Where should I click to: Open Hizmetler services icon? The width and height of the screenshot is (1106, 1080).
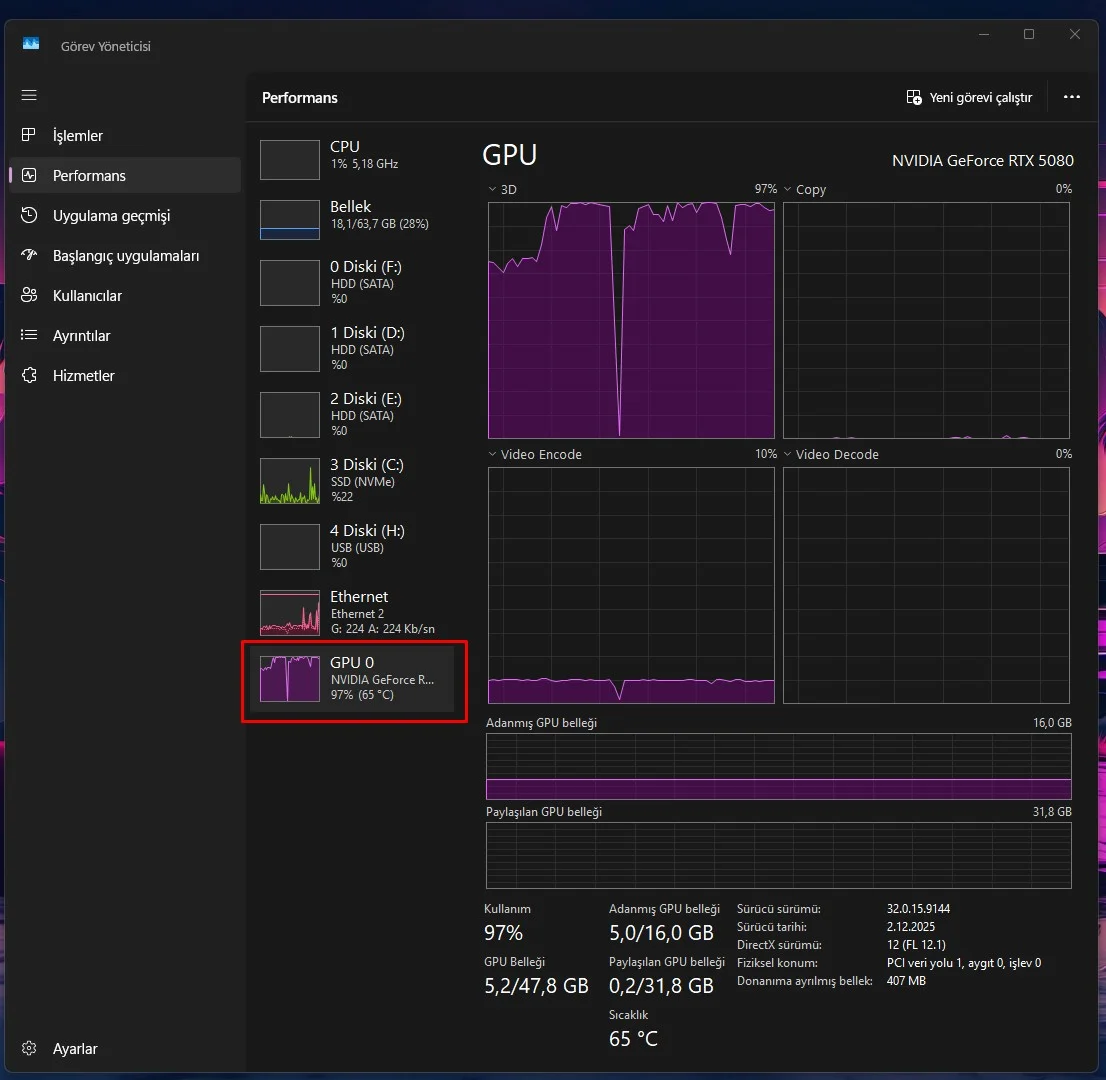coord(29,376)
